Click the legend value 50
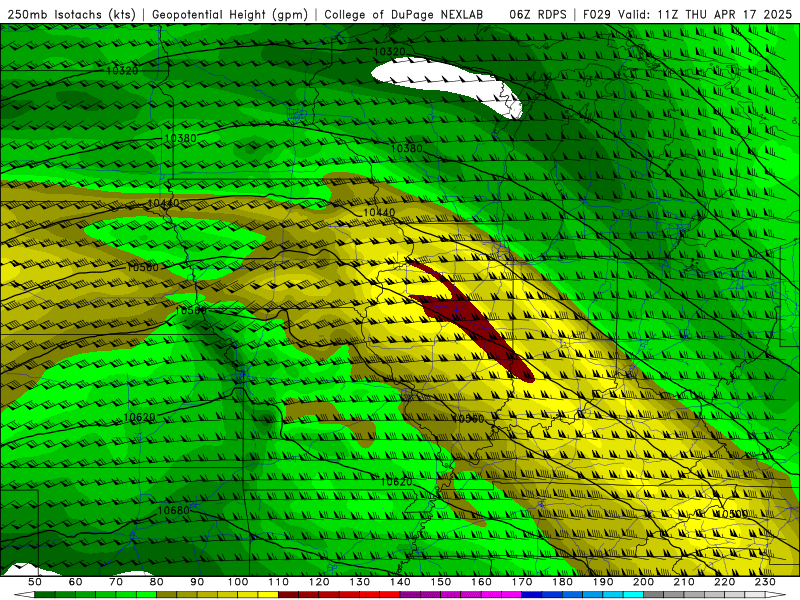This screenshot has width=800, height=600. [35, 582]
